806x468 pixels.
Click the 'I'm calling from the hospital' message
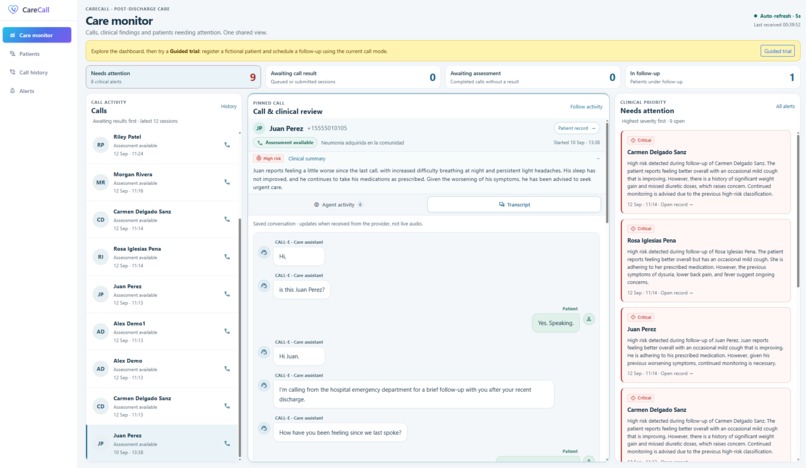413,394
